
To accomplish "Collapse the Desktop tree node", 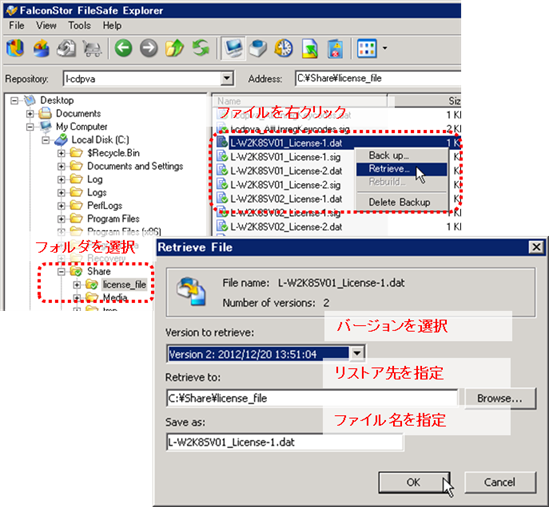I will point(14,101).
